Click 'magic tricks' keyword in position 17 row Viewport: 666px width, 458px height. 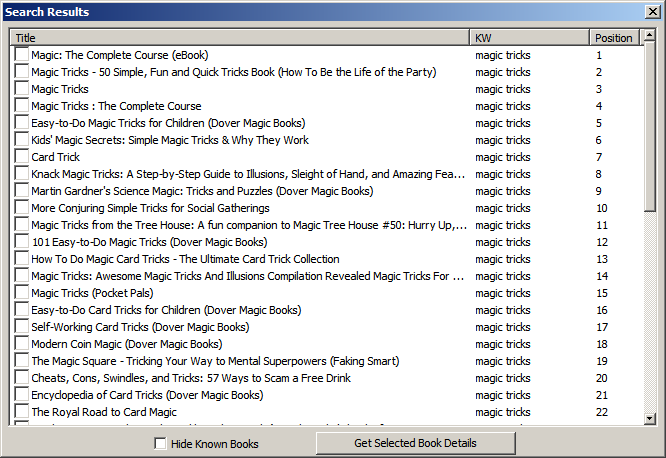click(x=503, y=327)
